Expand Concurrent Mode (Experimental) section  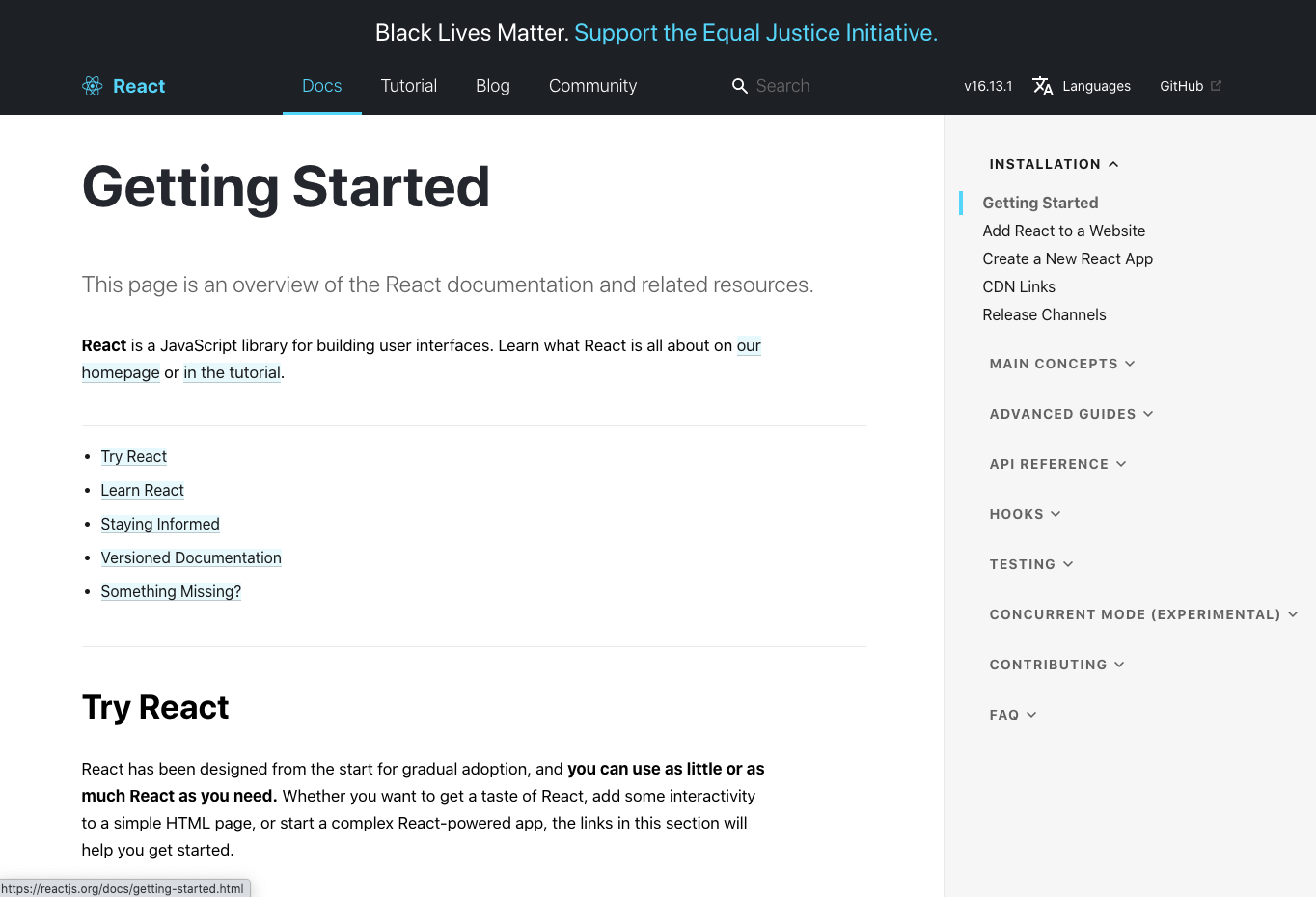(x=1144, y=614)
